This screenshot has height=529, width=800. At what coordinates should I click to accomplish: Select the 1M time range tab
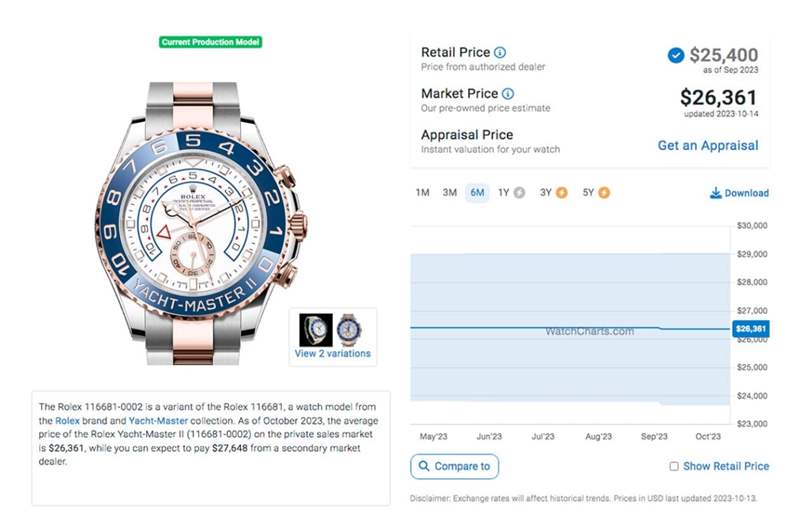tap(422, 193)
